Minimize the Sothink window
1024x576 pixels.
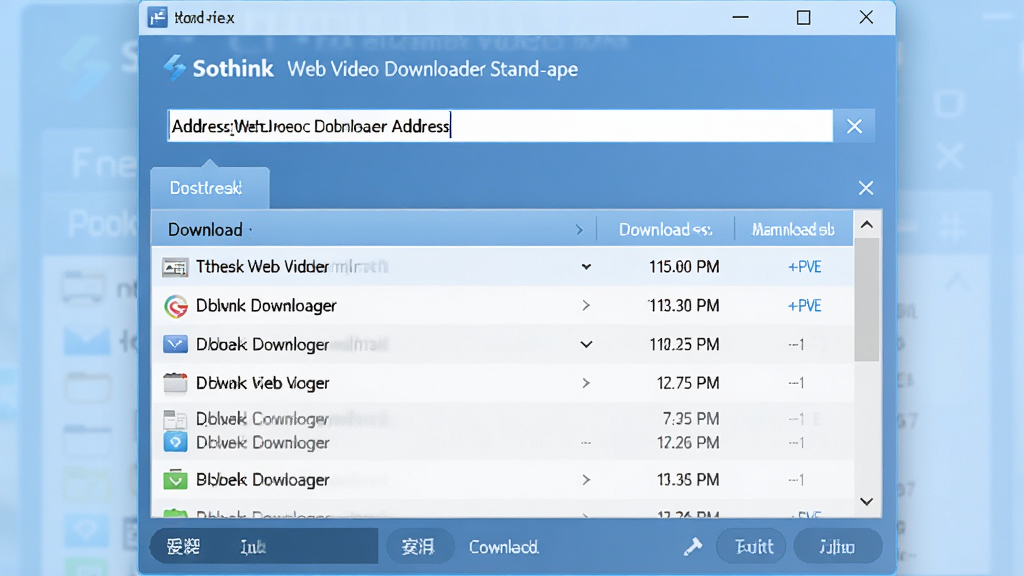741,18
